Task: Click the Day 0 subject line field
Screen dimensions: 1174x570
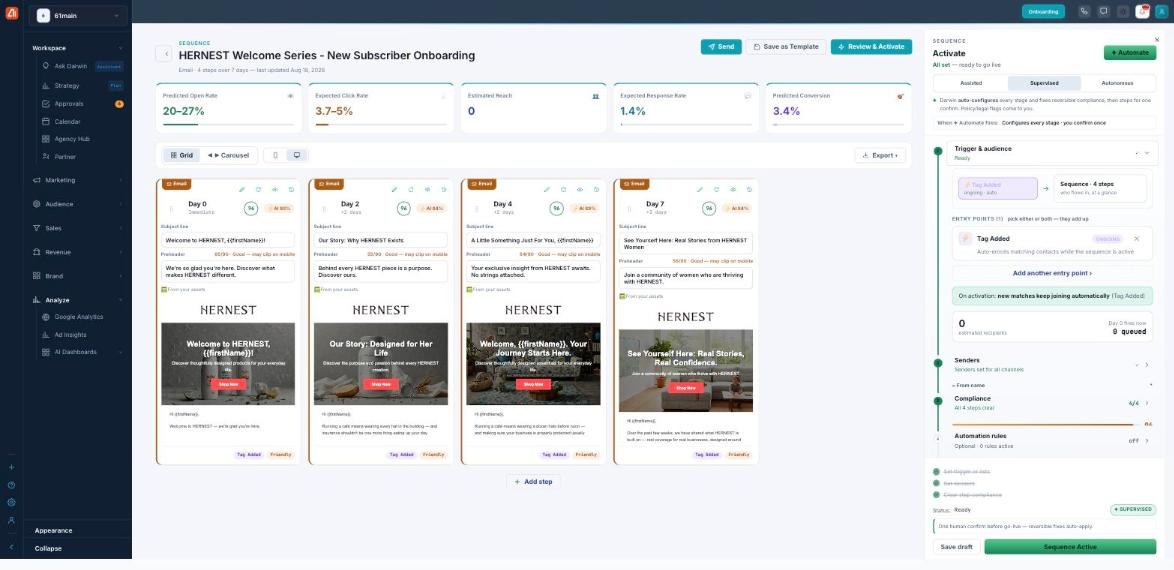Action: tap(228, 240)
